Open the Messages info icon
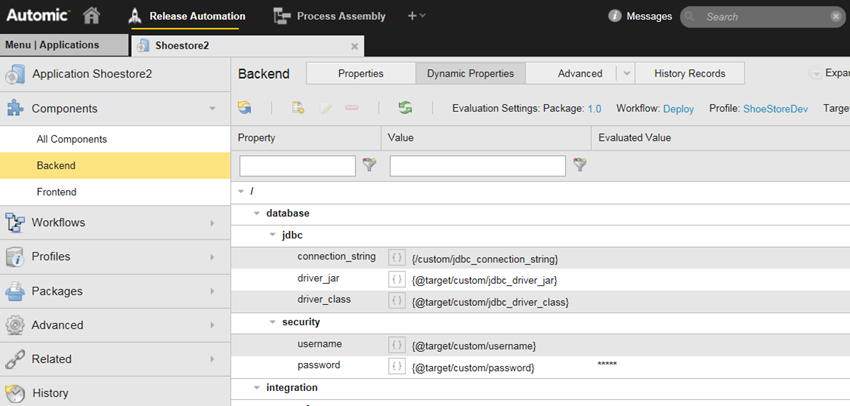 (x=614, y=16)
